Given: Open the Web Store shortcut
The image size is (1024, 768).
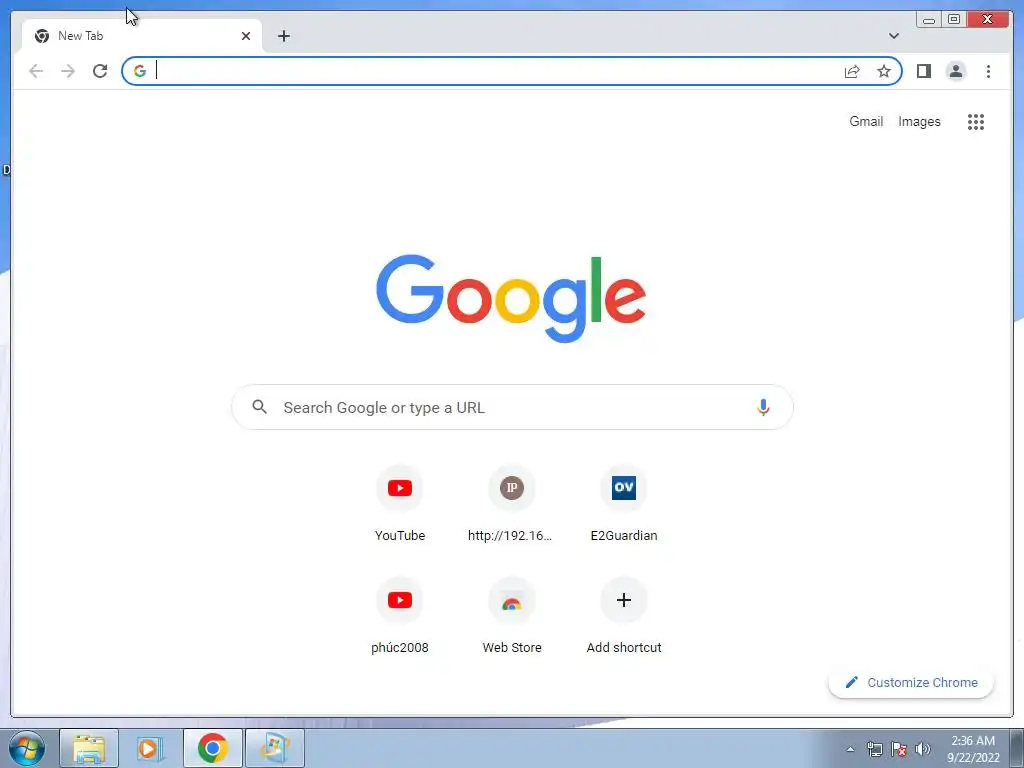Looking at the screenshot, I should click(x=511, y=616).
